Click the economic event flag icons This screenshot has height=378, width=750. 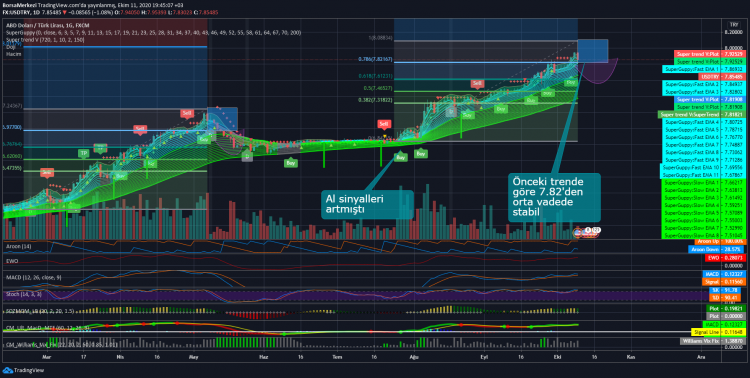[x=587, y=232]
